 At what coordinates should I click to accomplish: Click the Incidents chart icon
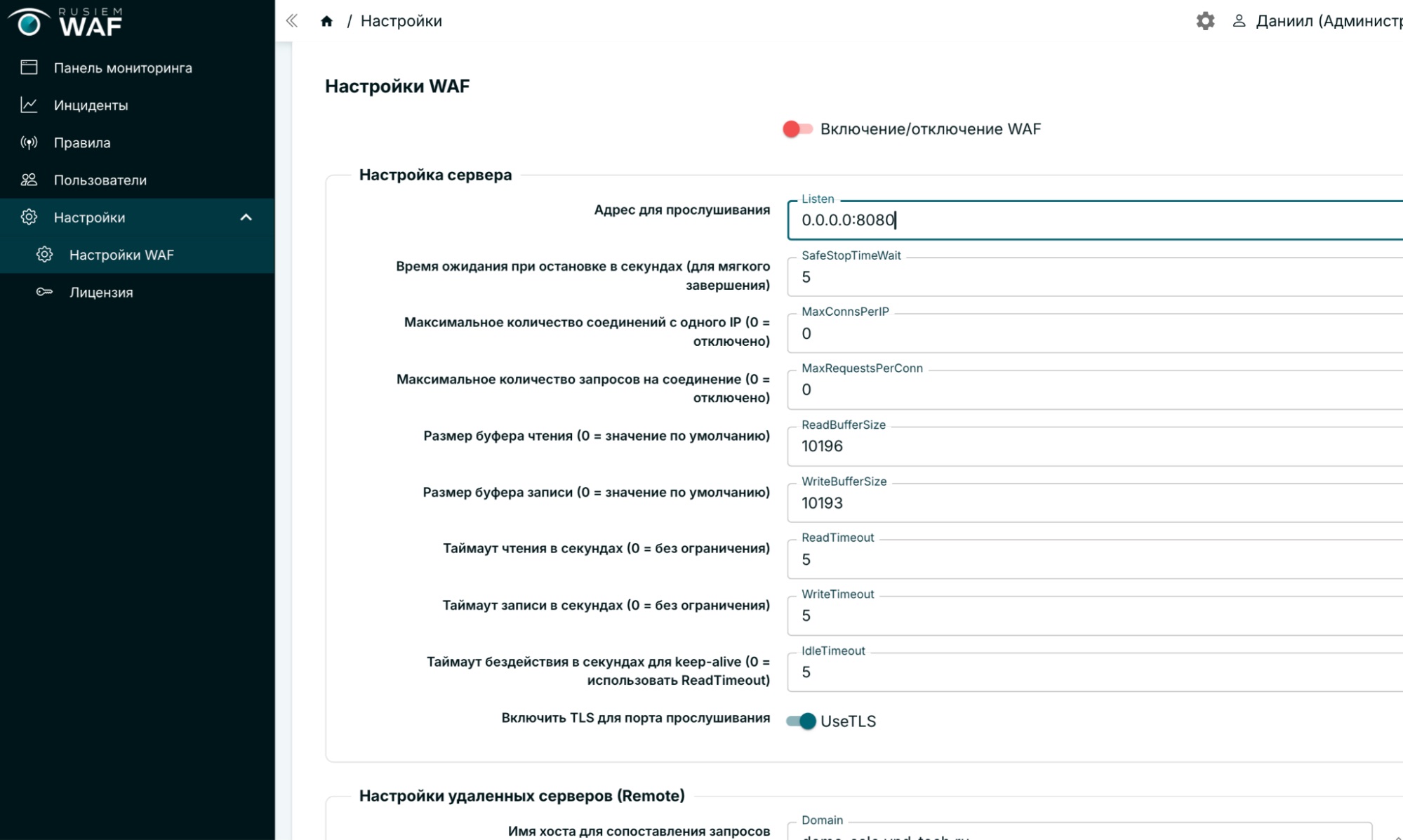[29, 105]
